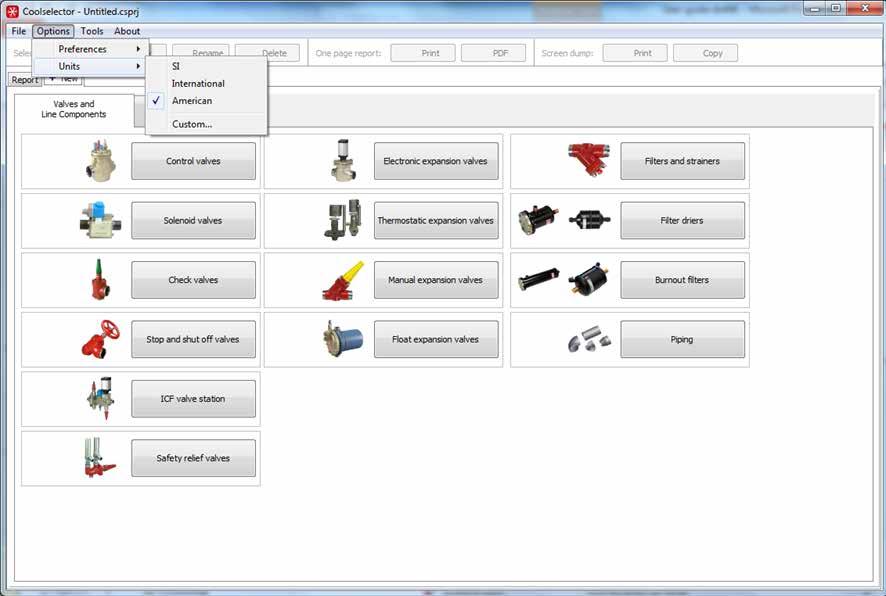This screenshot has width=886, height=596.
Task: Maximize the Coolselector window
Action: [836, 8]
